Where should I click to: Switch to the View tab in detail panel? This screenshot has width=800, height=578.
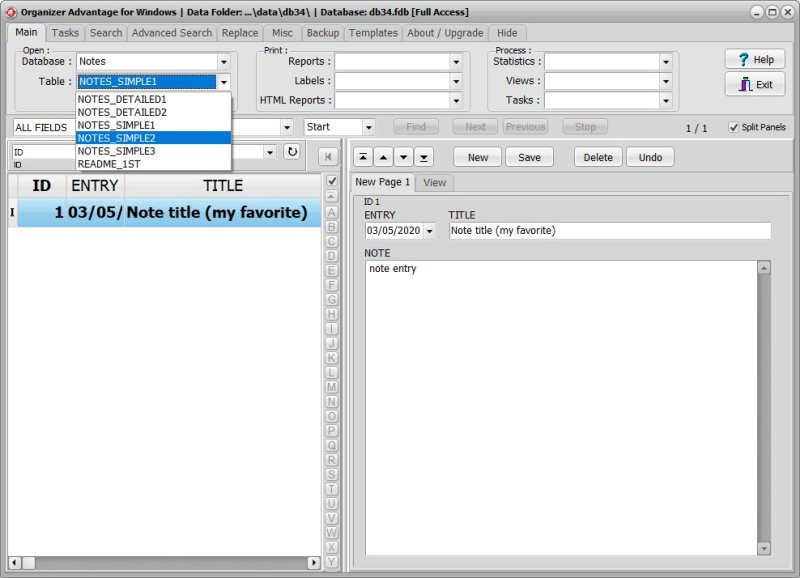tap(434, 183)
